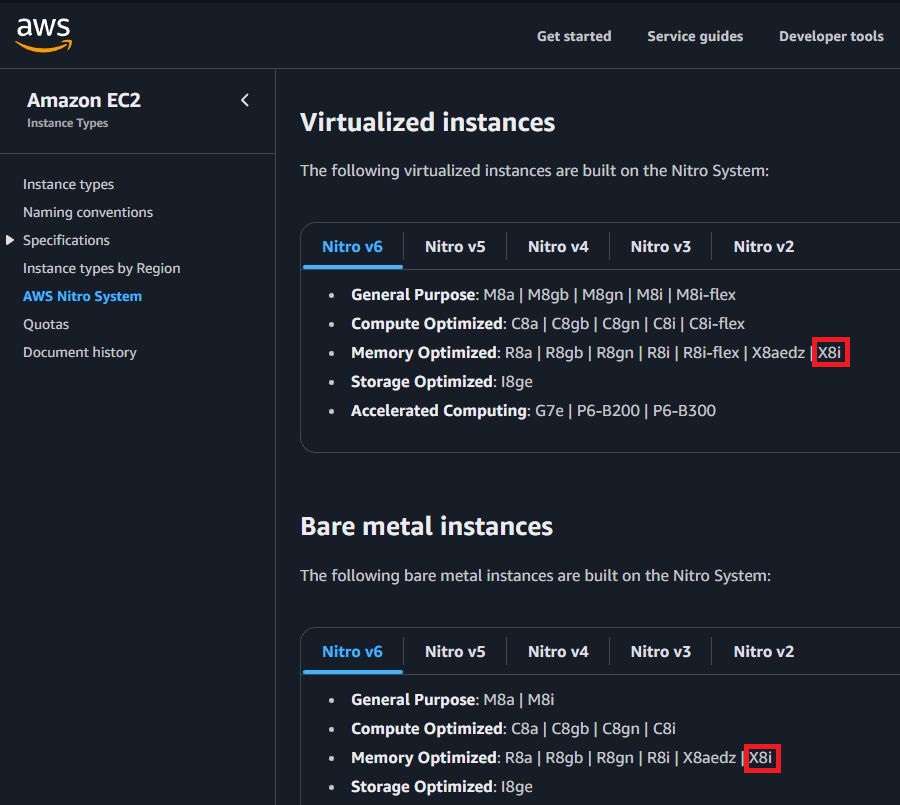
Task: Collapse the Amazon EC2 sidebar panel
Action: (245, 100)
